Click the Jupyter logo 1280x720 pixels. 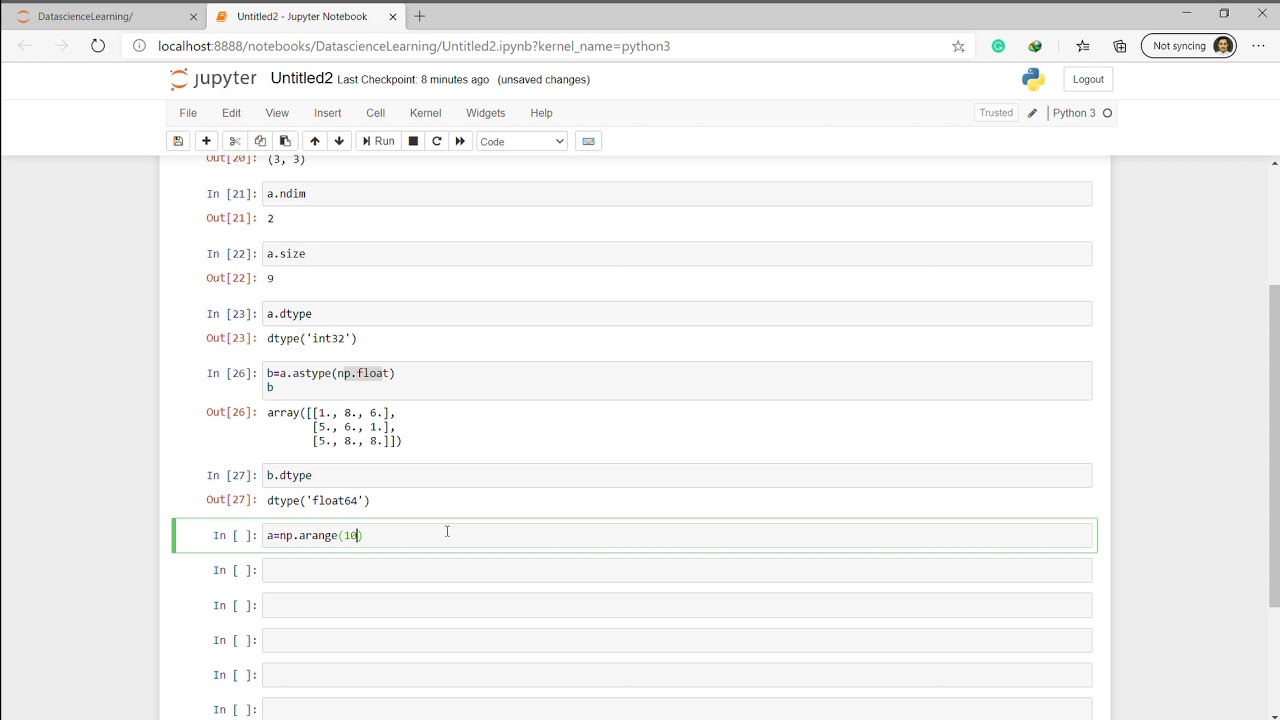tap(213, 79)
